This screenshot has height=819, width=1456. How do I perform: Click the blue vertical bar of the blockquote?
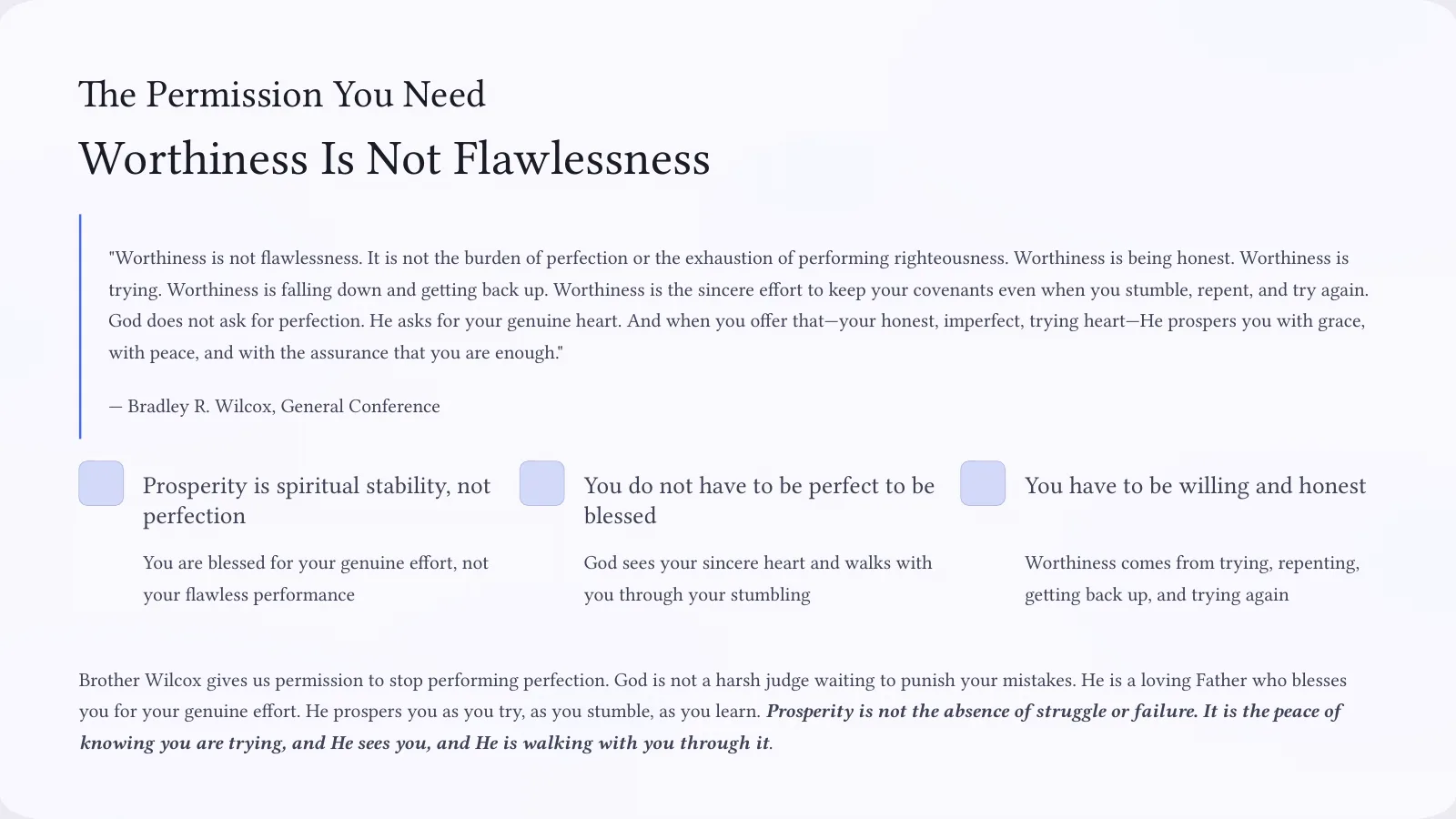(80, 326)
